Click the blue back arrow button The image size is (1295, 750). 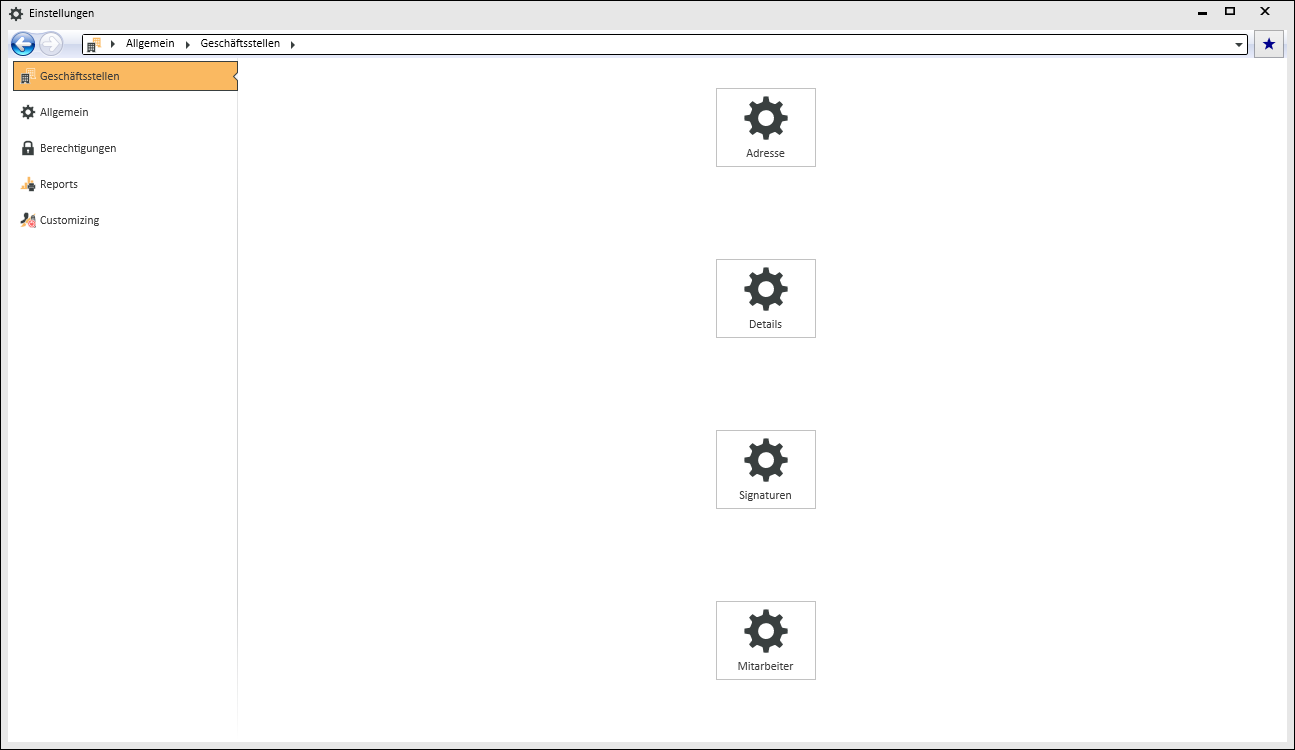(23, 44)
